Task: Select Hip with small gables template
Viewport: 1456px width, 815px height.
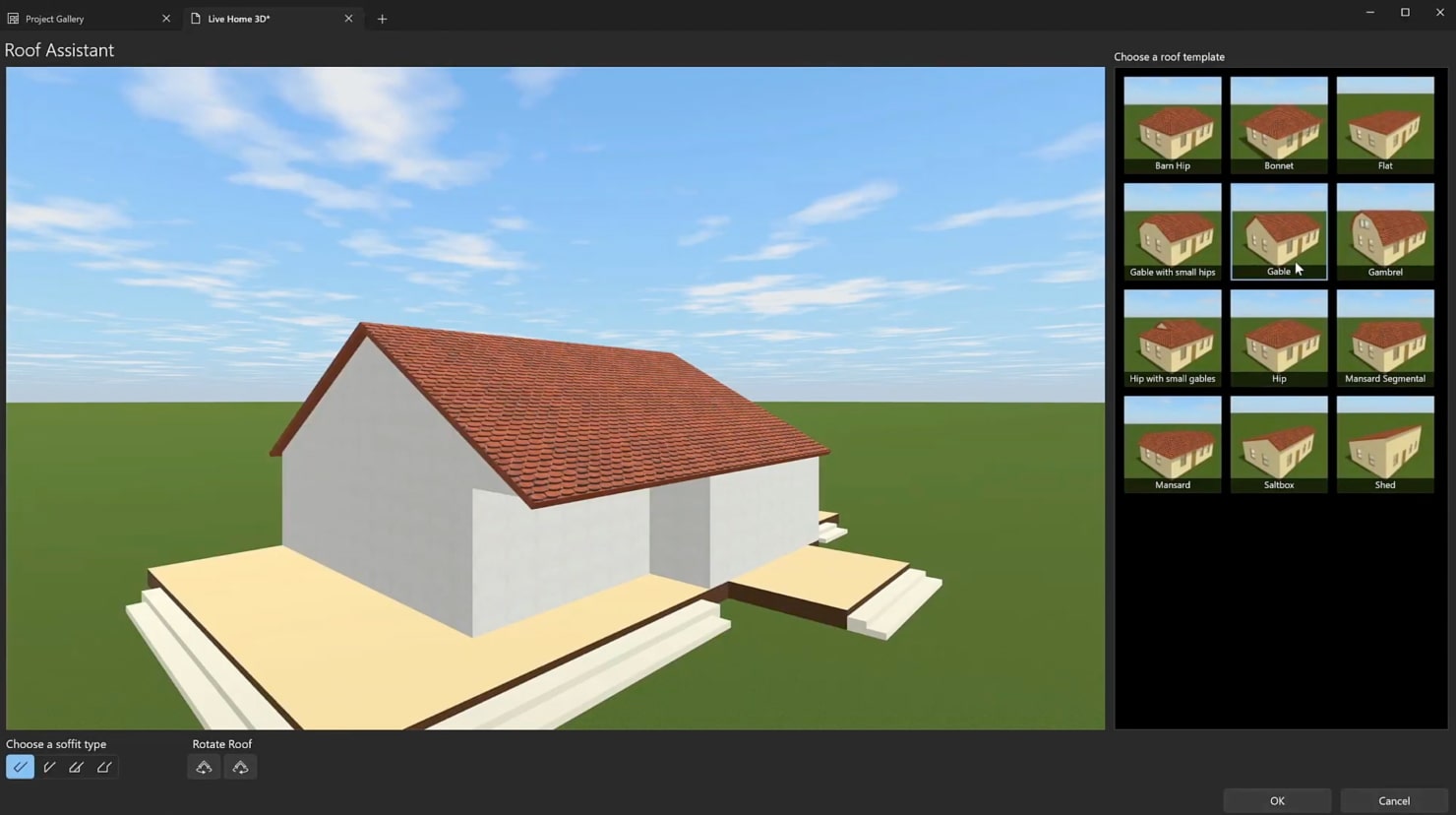Action: click(x=1172, y=338)
